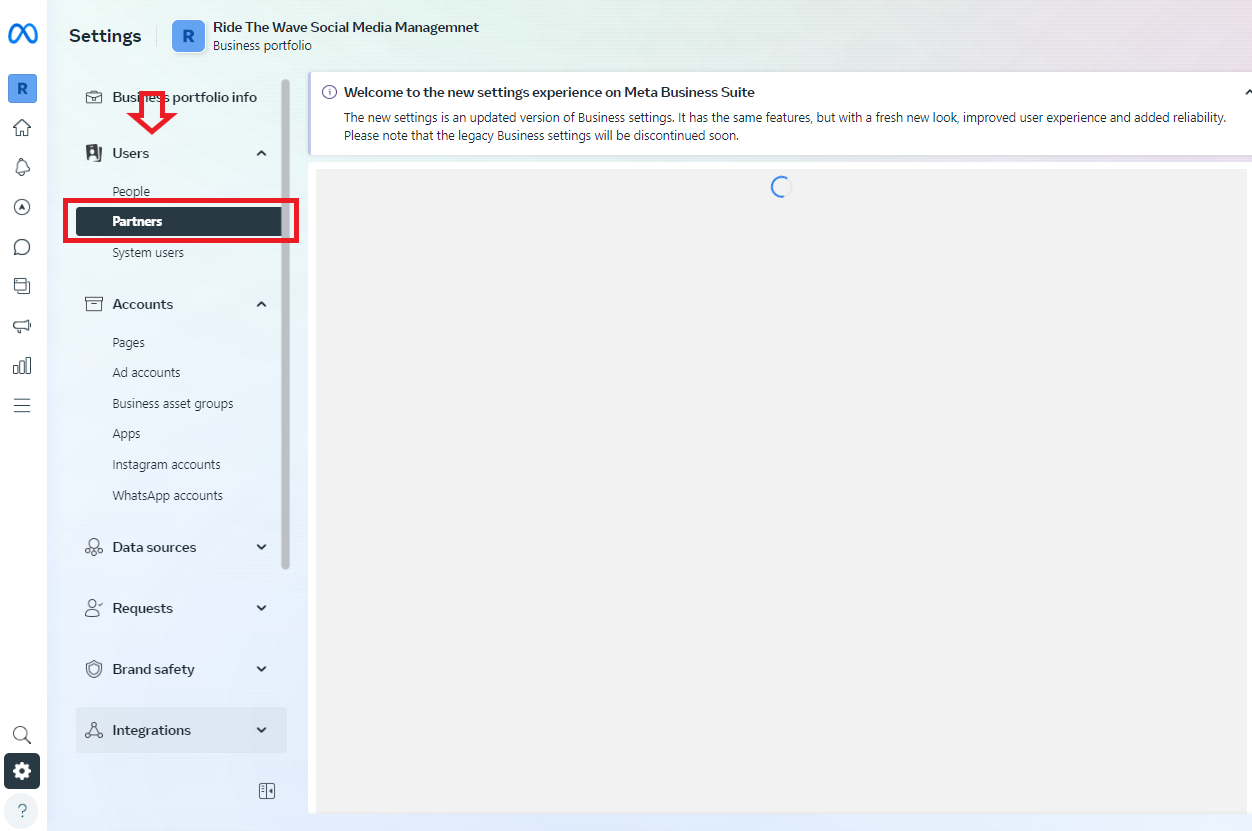Open All tools via the hamburger icon
The height and width of the screenshot is (831, 1252).
pyautogui.click(x=22, y=405)
